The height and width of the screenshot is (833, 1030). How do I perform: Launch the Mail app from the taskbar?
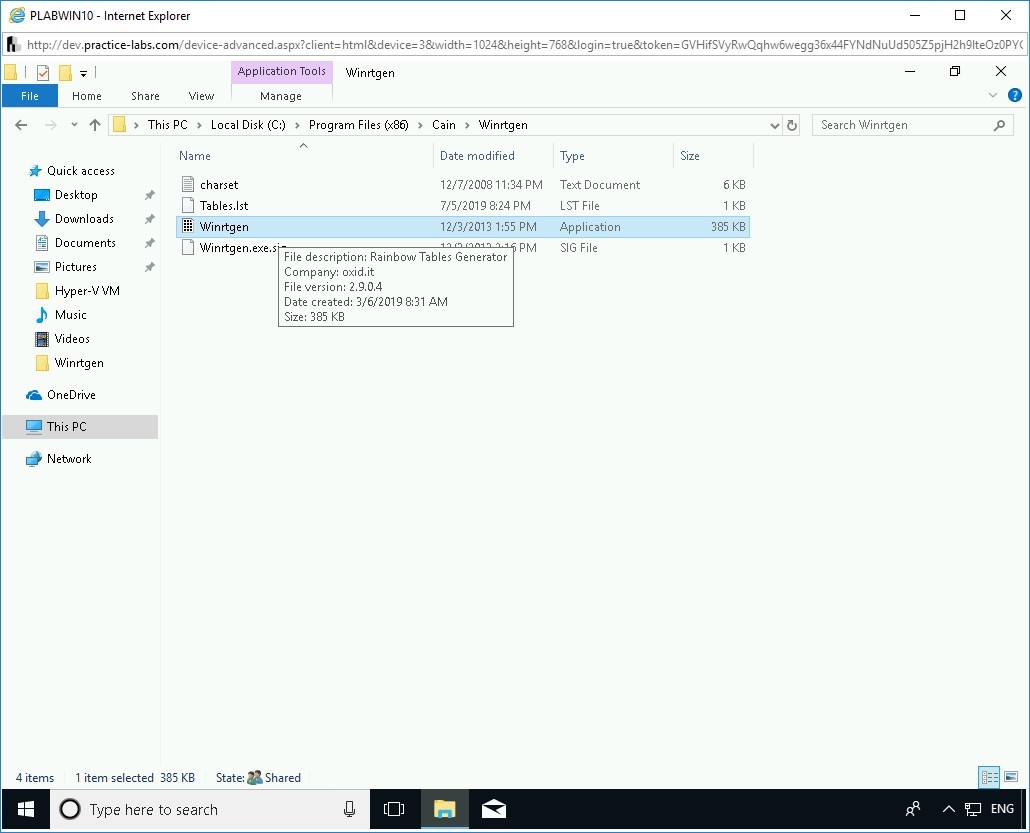(494, 809)
